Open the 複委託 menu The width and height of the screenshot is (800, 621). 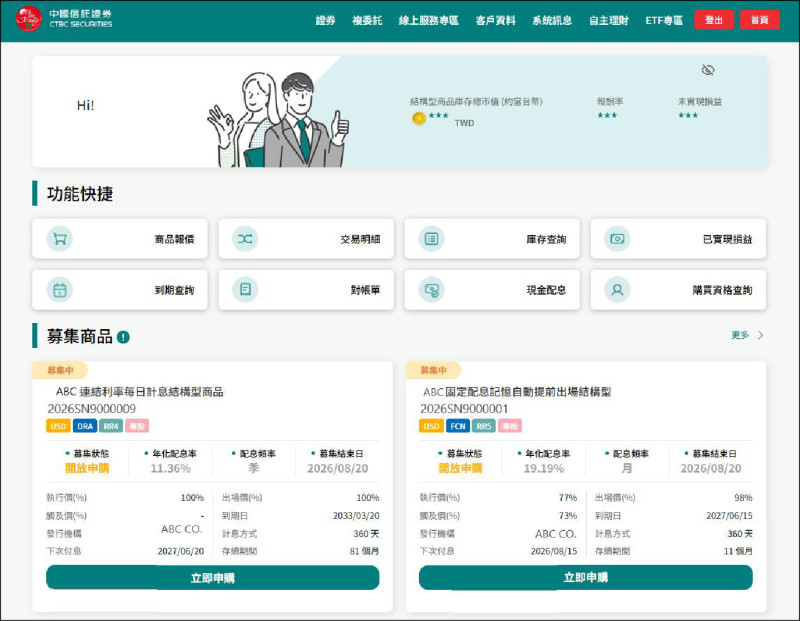[x=367, y=20]
